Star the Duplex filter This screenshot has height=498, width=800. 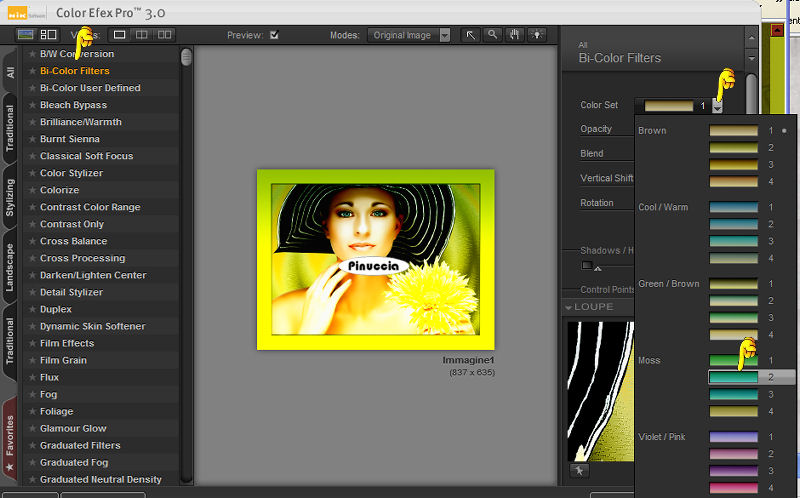[32, 309]
